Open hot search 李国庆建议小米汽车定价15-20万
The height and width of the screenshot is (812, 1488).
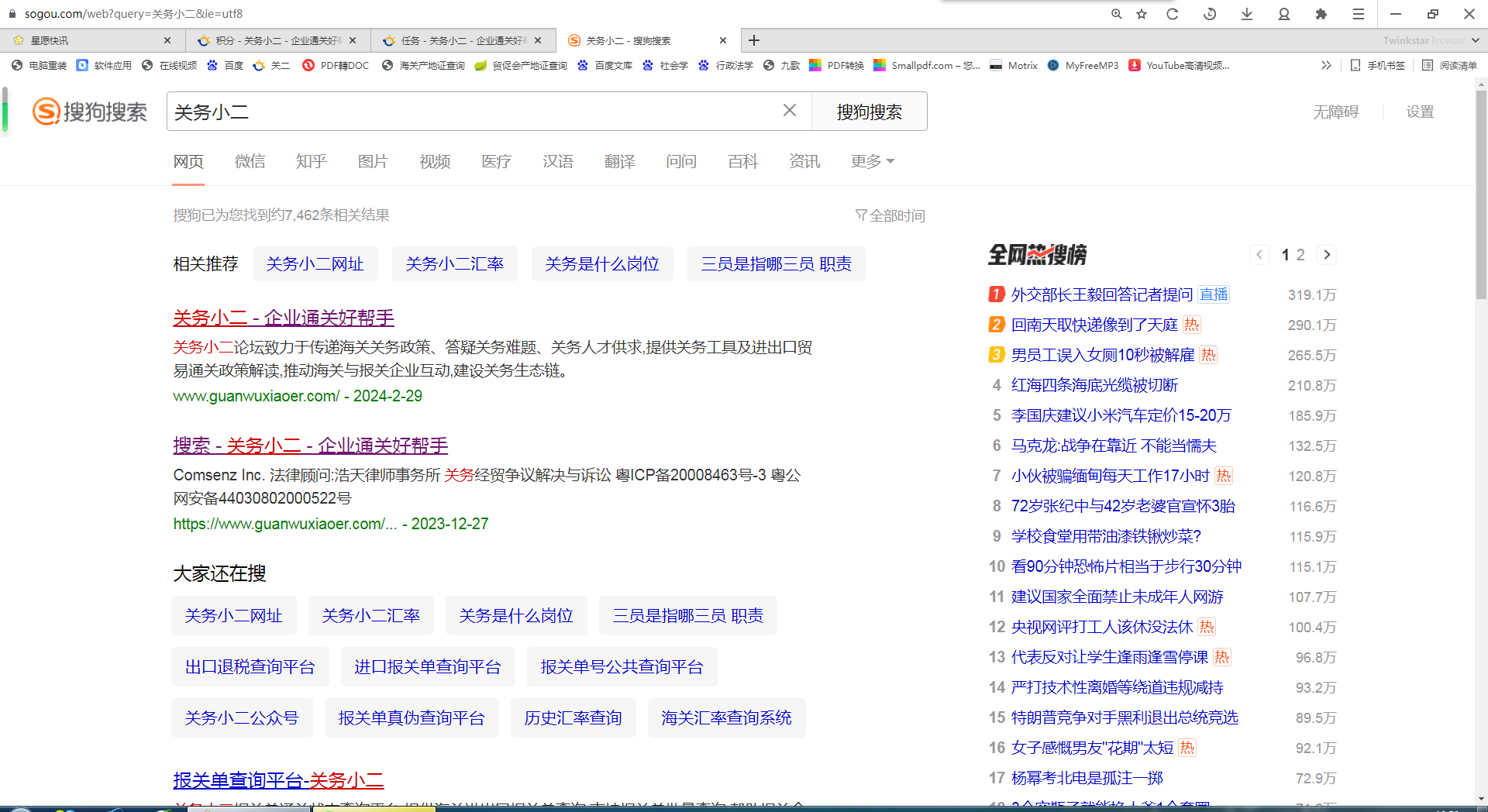point(1121,415)
